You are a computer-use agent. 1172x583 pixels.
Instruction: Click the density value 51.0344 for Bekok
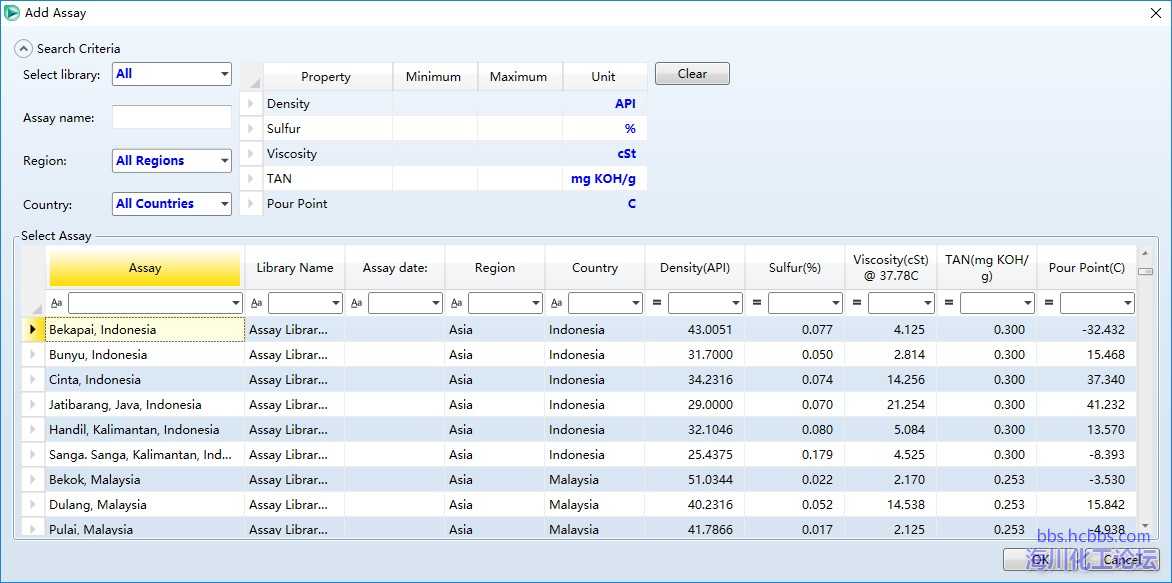click(710, 479)
